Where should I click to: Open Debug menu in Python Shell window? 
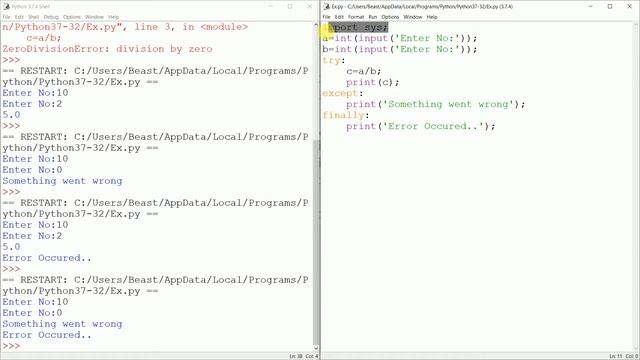point(51,17)
